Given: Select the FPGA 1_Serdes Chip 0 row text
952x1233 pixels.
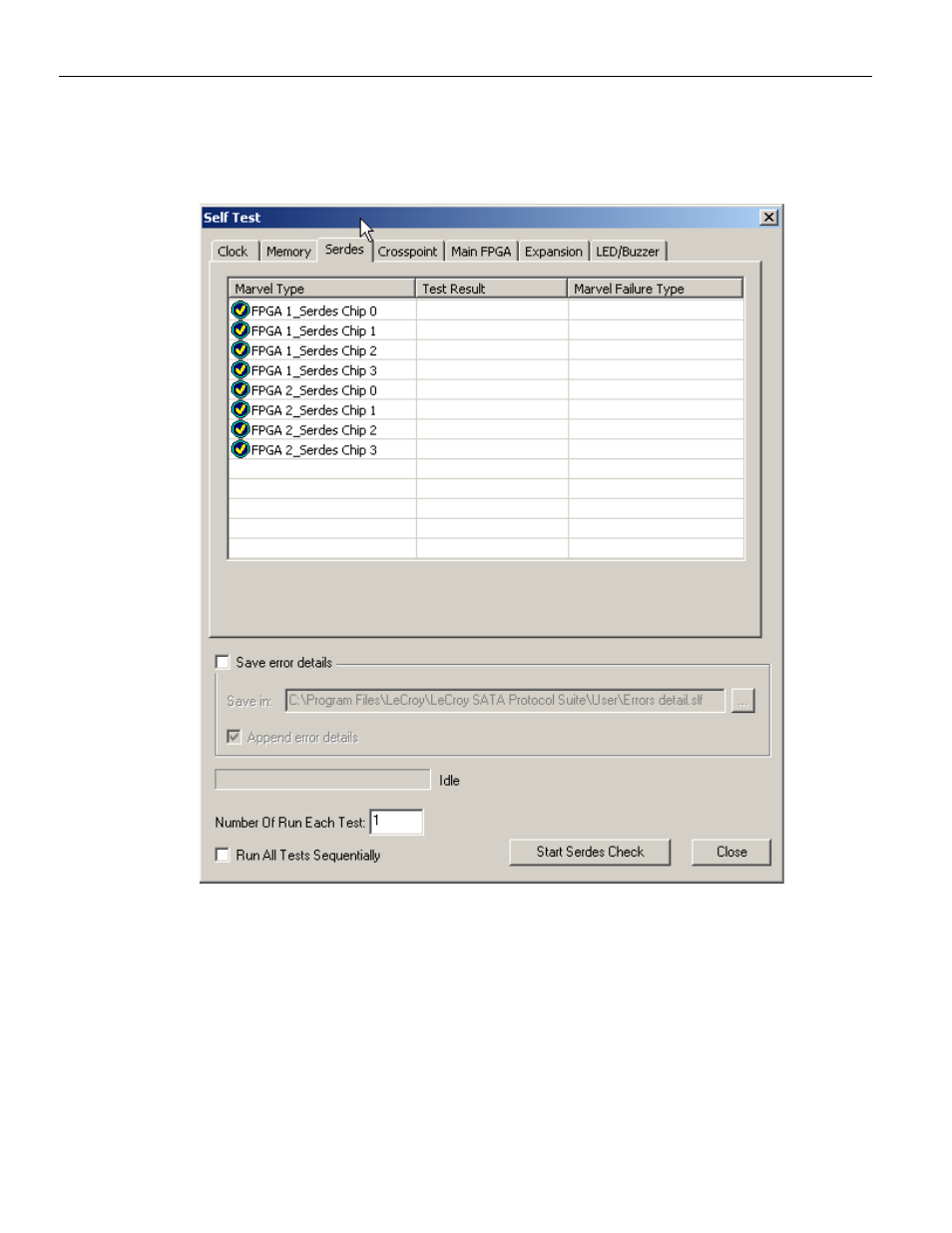Looking at the screenshot, I should tap(314, 311).
